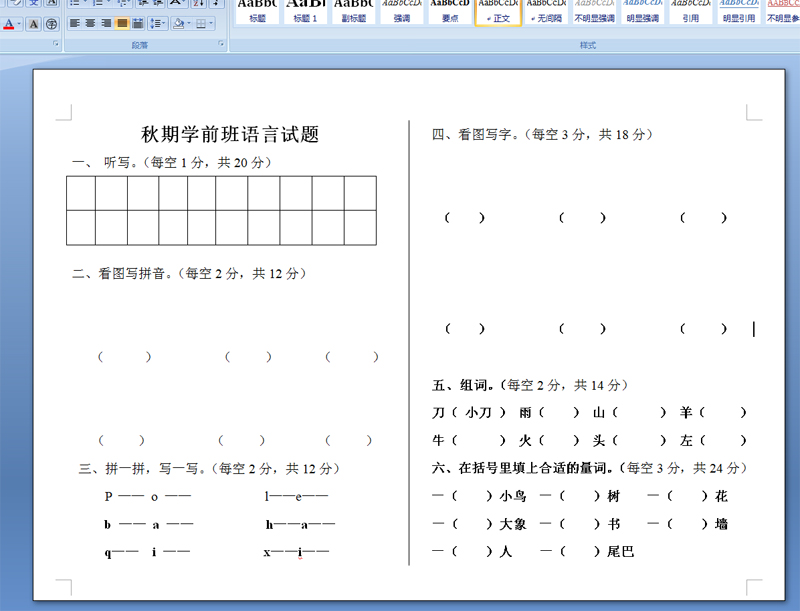
Task: Click the character 花 in section six
Action: coord(721,496)
